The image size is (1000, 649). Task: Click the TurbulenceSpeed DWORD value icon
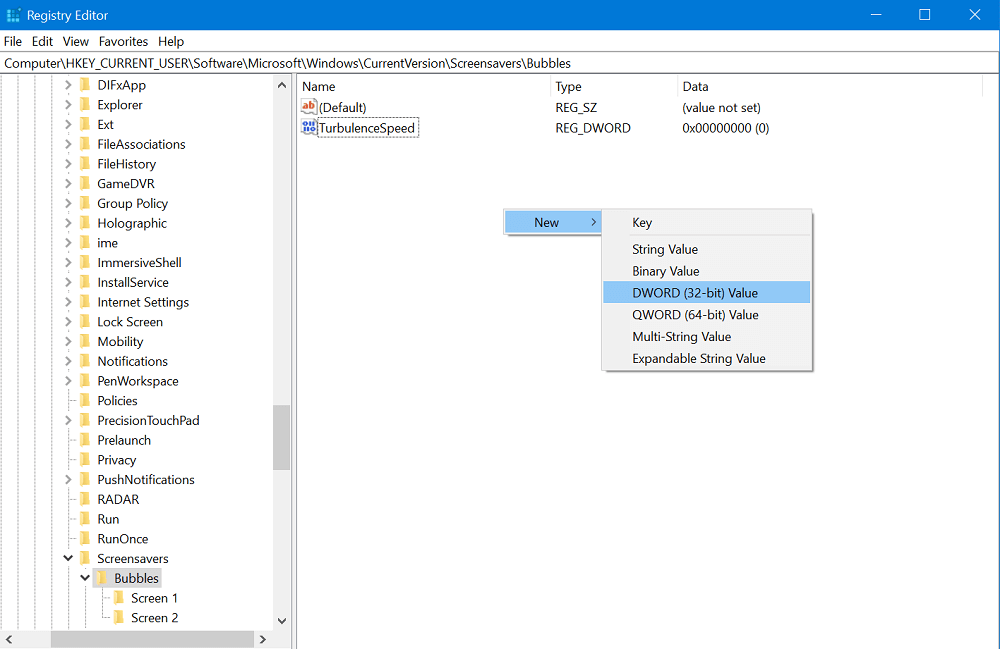[309, 128]
